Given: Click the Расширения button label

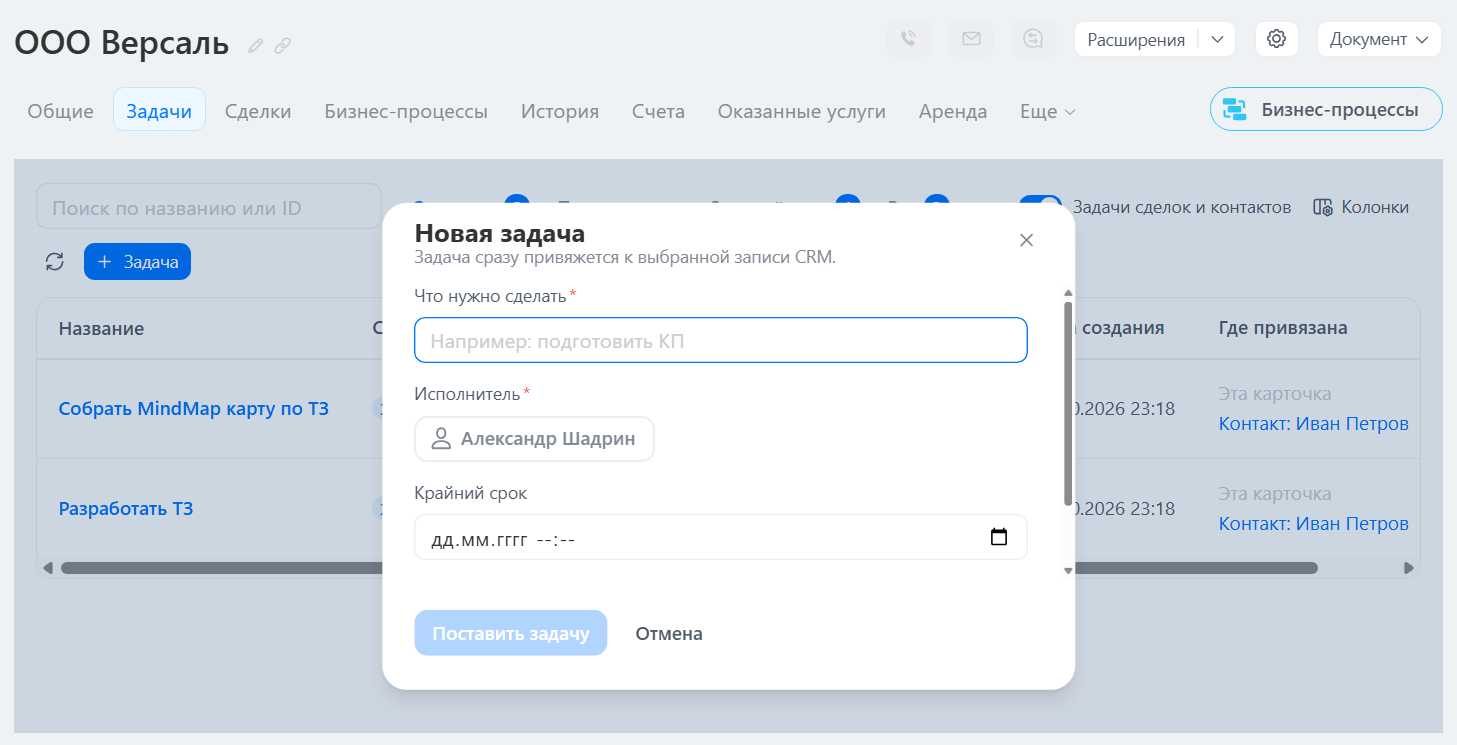Looking at the screenshot, I should click(1136, 39).
